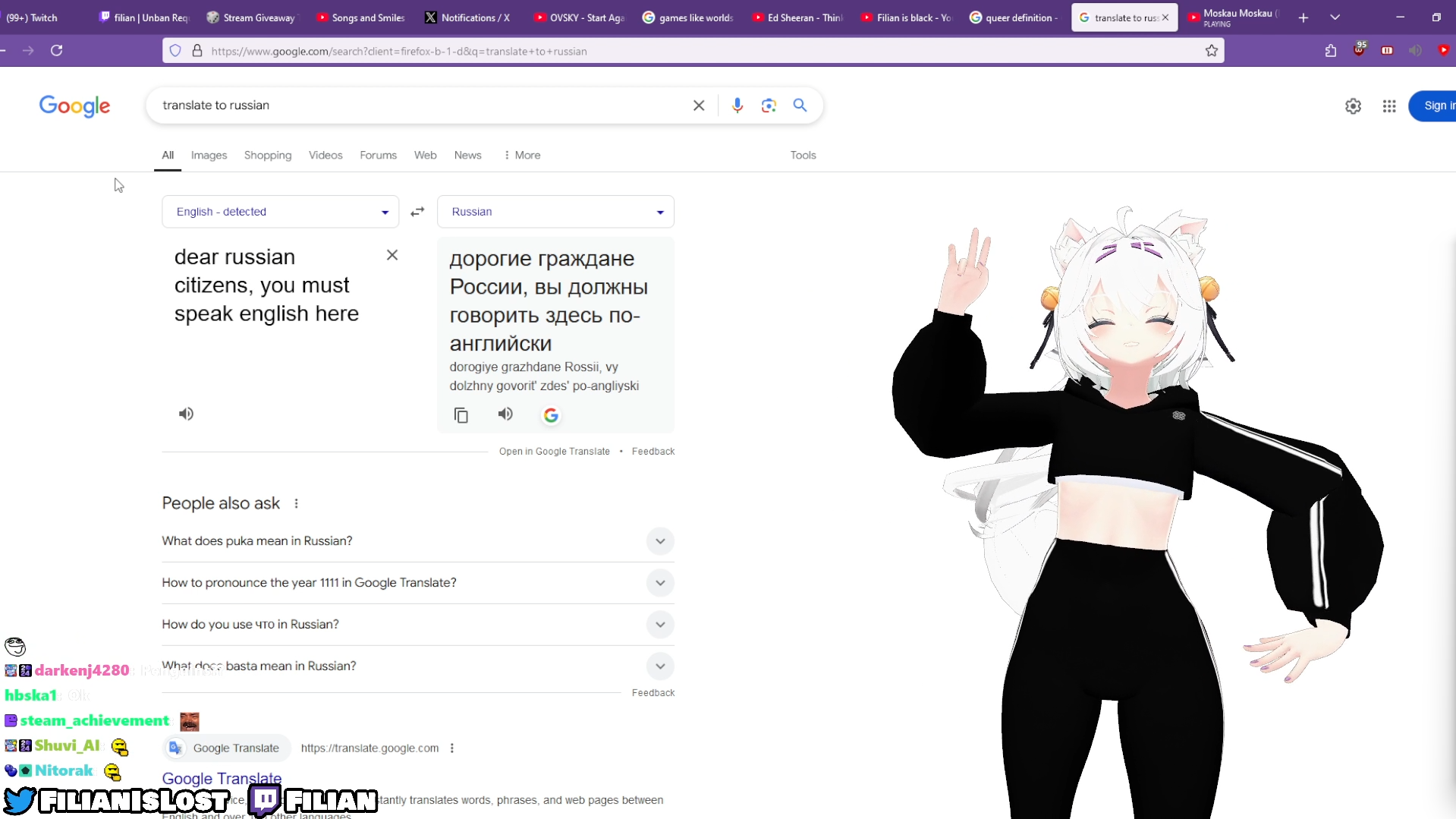Image resolution: width=1456 pixels, height=819 pixels.
Task: Go forward in browser history
Action: pyautogui.click(x=28, y=51)
